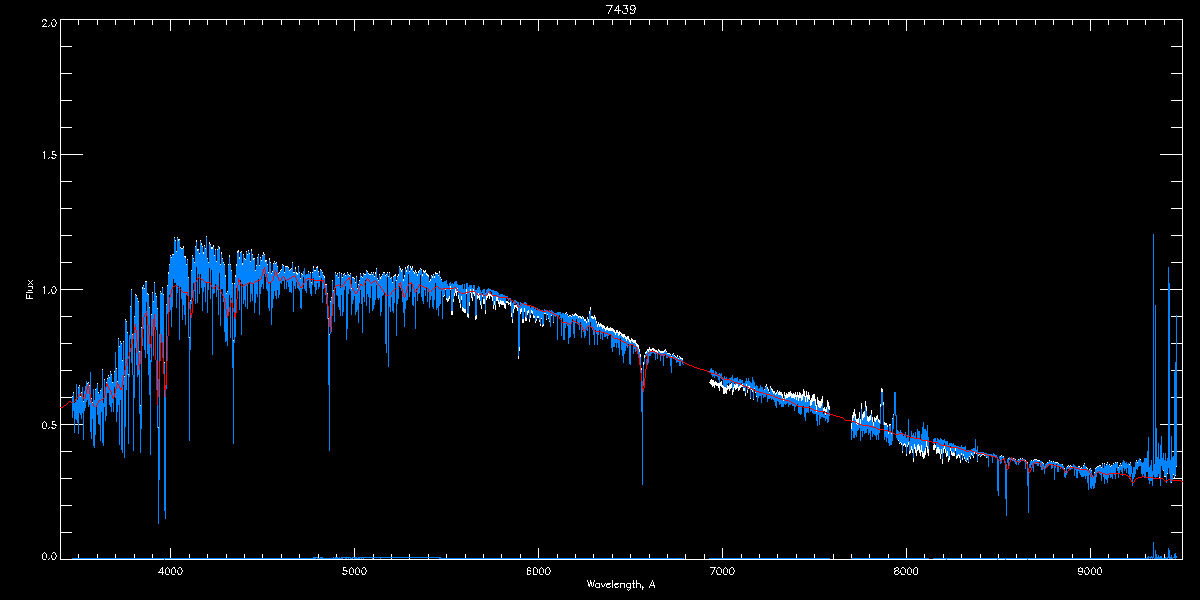
Task: Click the 2.0 flux tick label
Action: pos(49,22)
